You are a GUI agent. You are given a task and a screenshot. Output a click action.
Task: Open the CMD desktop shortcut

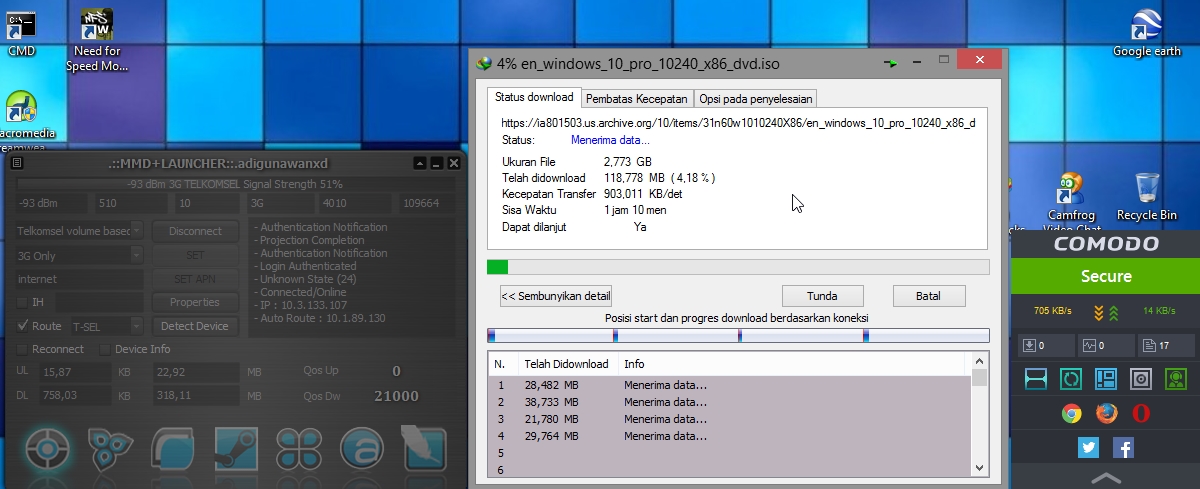click(x=21, y=33)
